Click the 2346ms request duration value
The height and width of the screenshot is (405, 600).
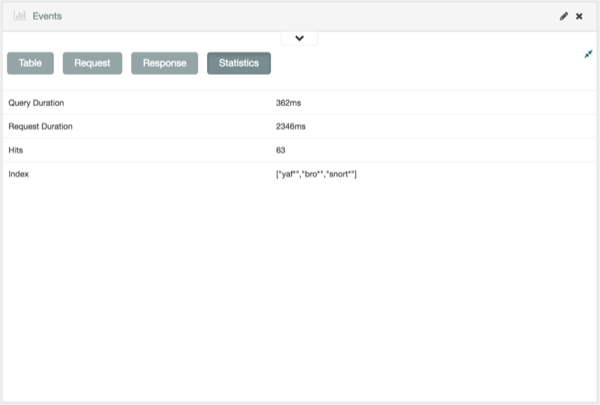coord(291,126)
